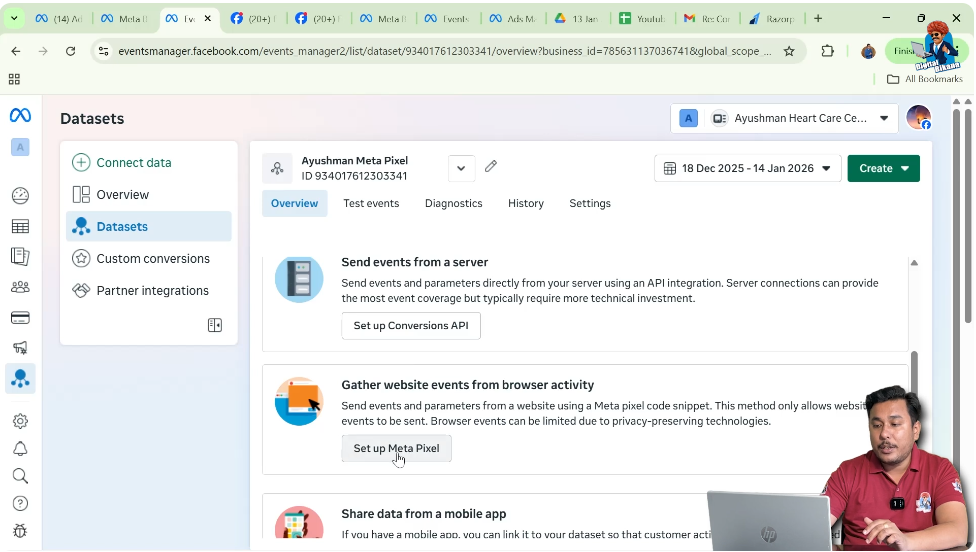Screen dimensions: 976x552
Task: Click the Set up Conversions API button
Action: click(411, 325)
